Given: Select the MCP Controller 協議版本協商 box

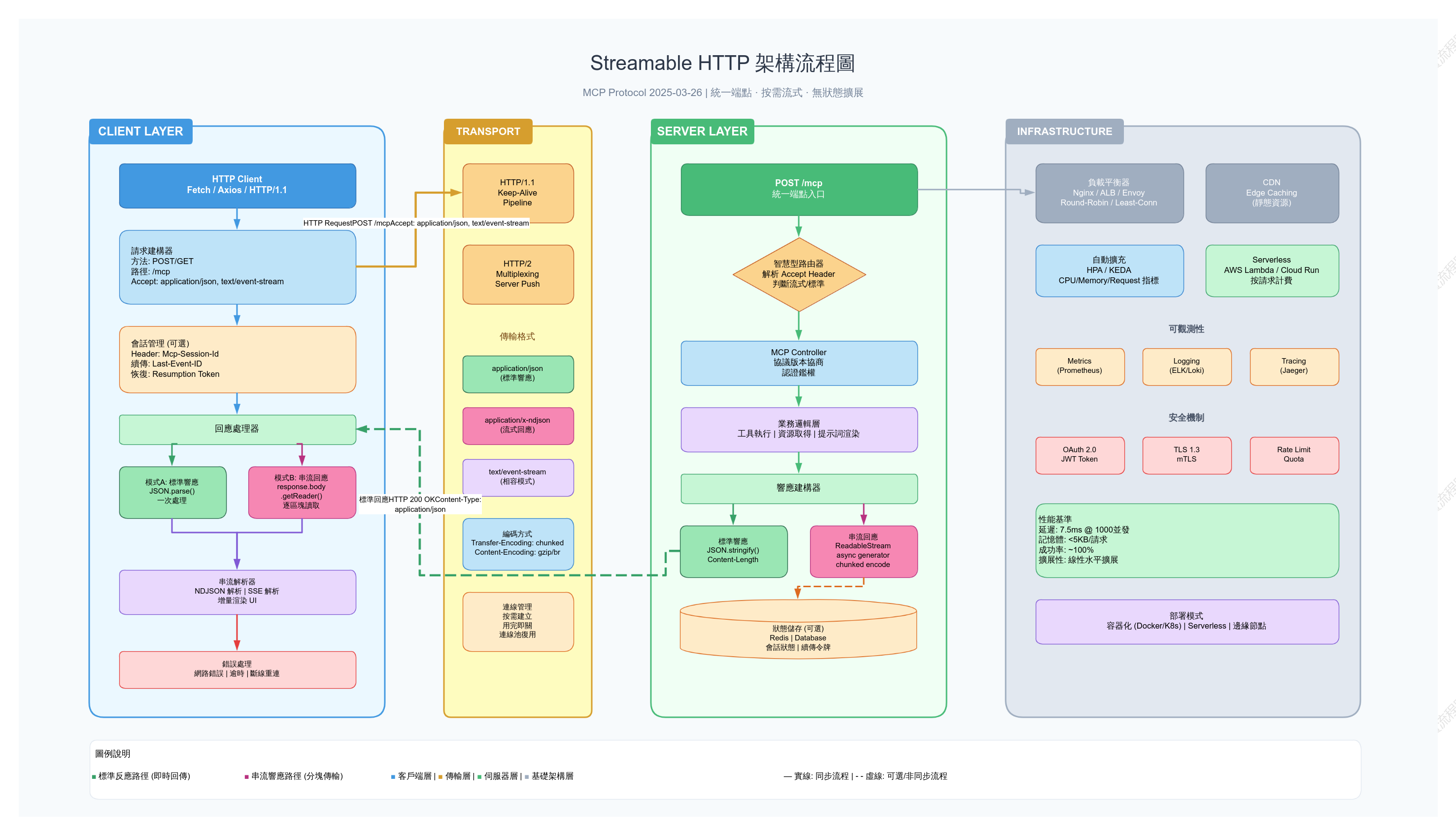Looking at the screenshot, I should point(799,363).
